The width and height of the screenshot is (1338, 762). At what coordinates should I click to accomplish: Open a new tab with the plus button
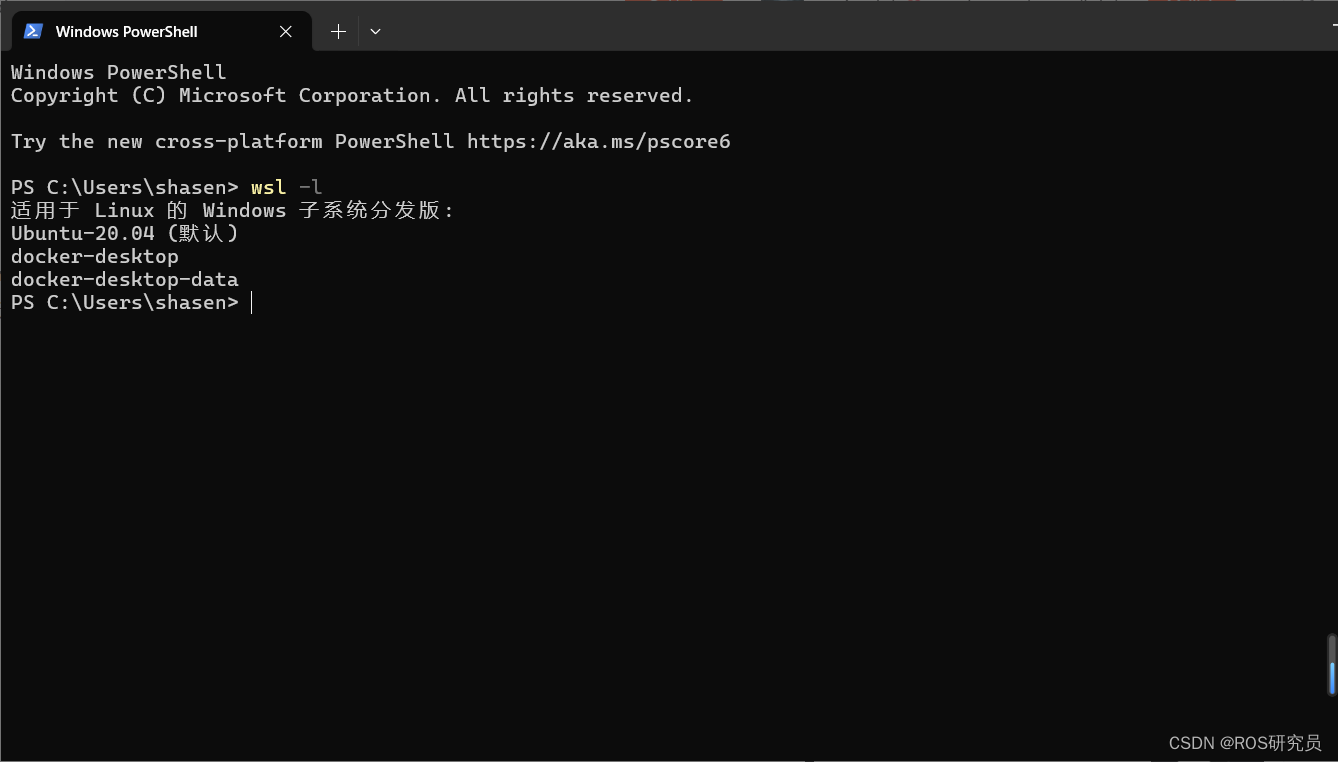(338, 32)
